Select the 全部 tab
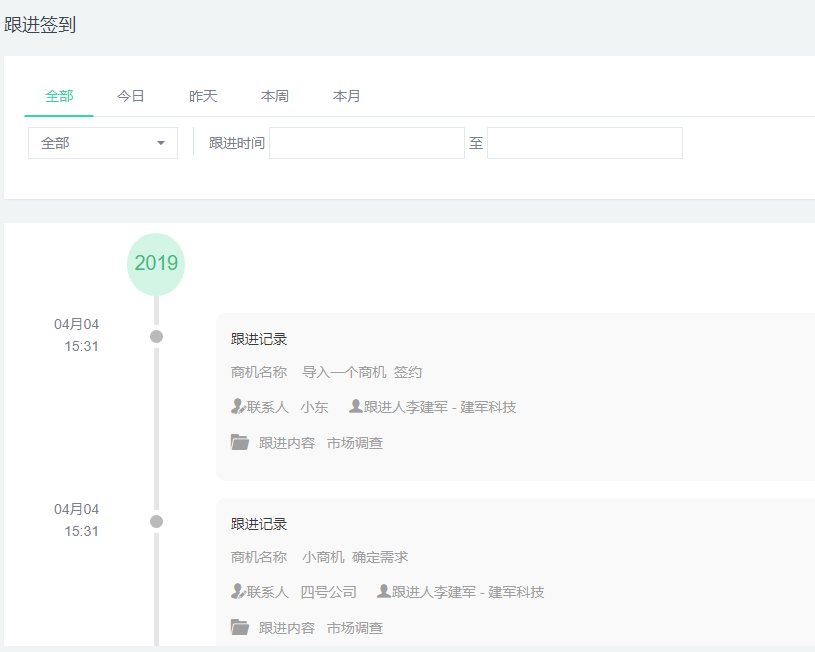Screen dimensions: 815x652 click(x=59, y=96)
